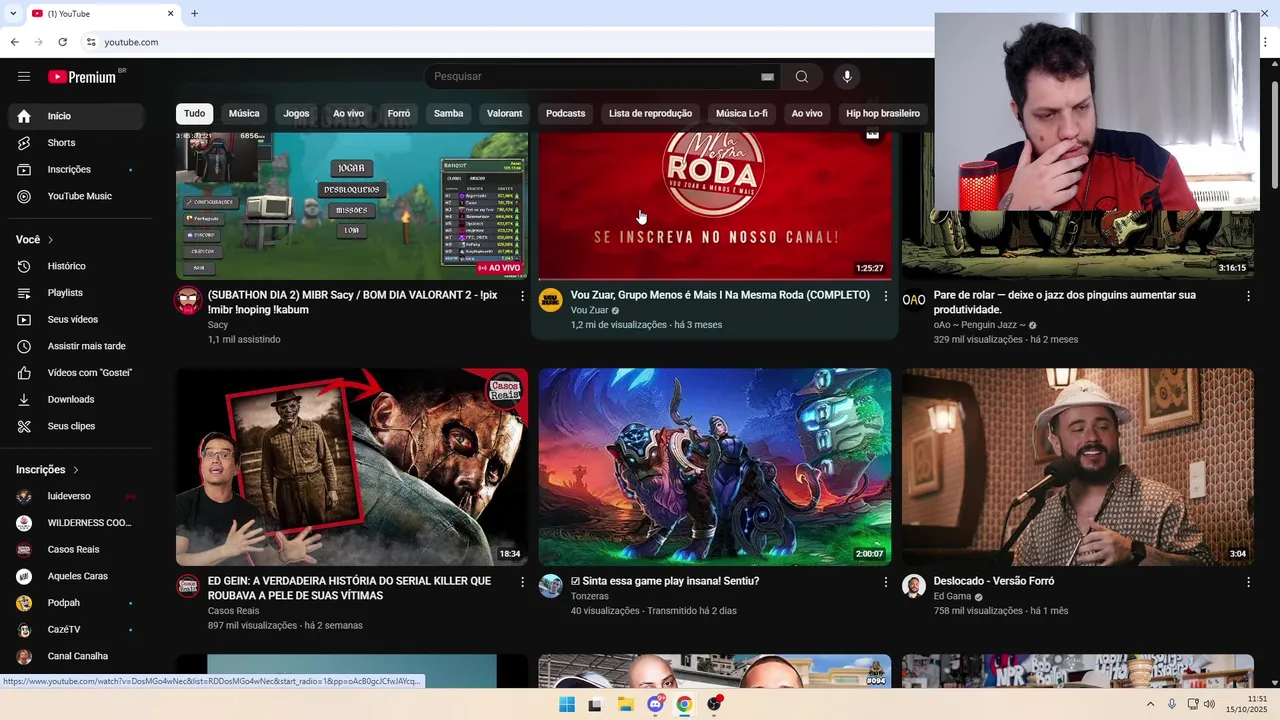Open Seus clipes in sidebar
The width and height of the screenshot is (1280, 720).
click(x=76, y=426)
